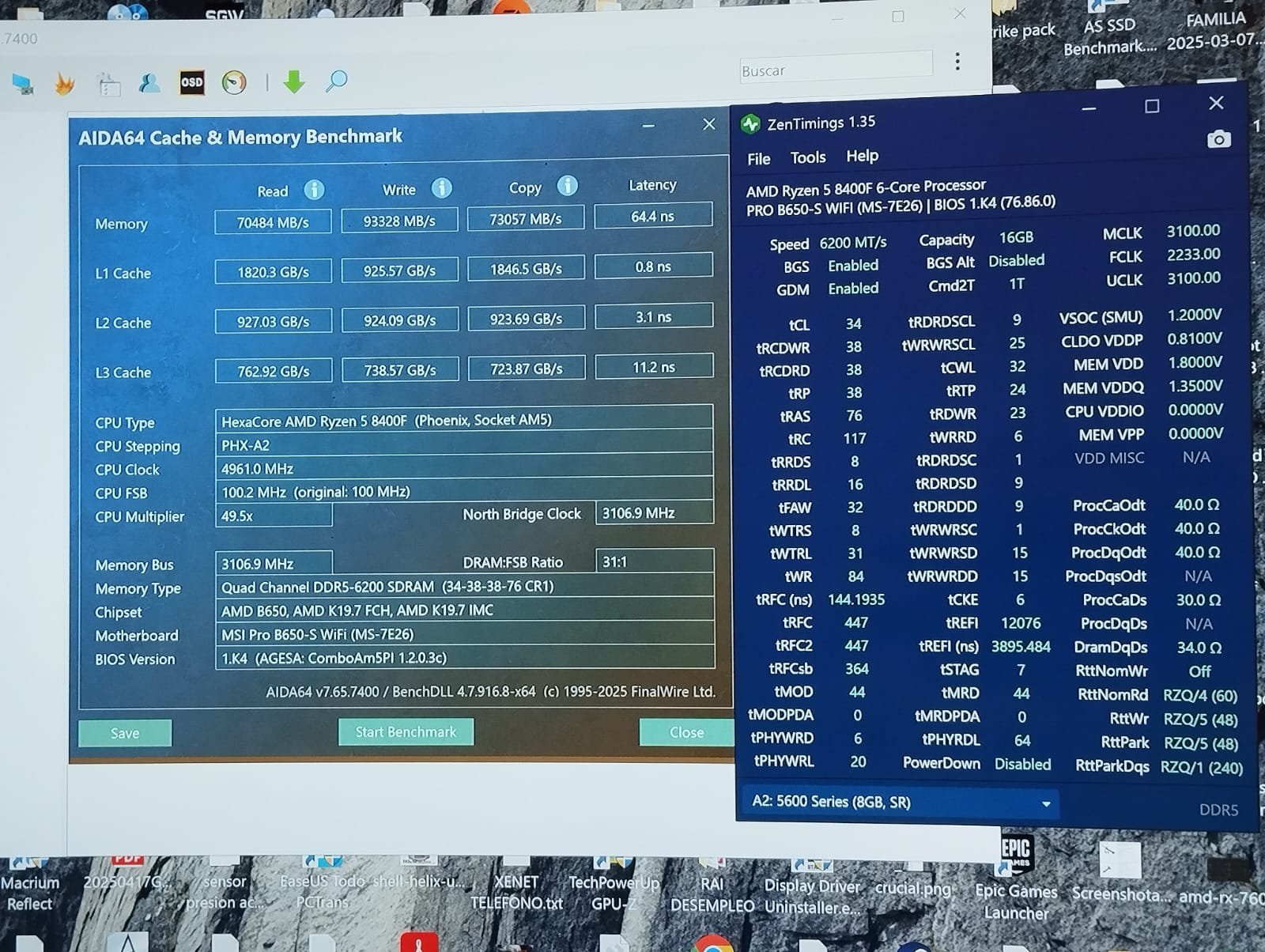Click the computer icon in AIDA64 toolbar
Viewport: 1265px width, 952px height.
[x=23, y=84]
